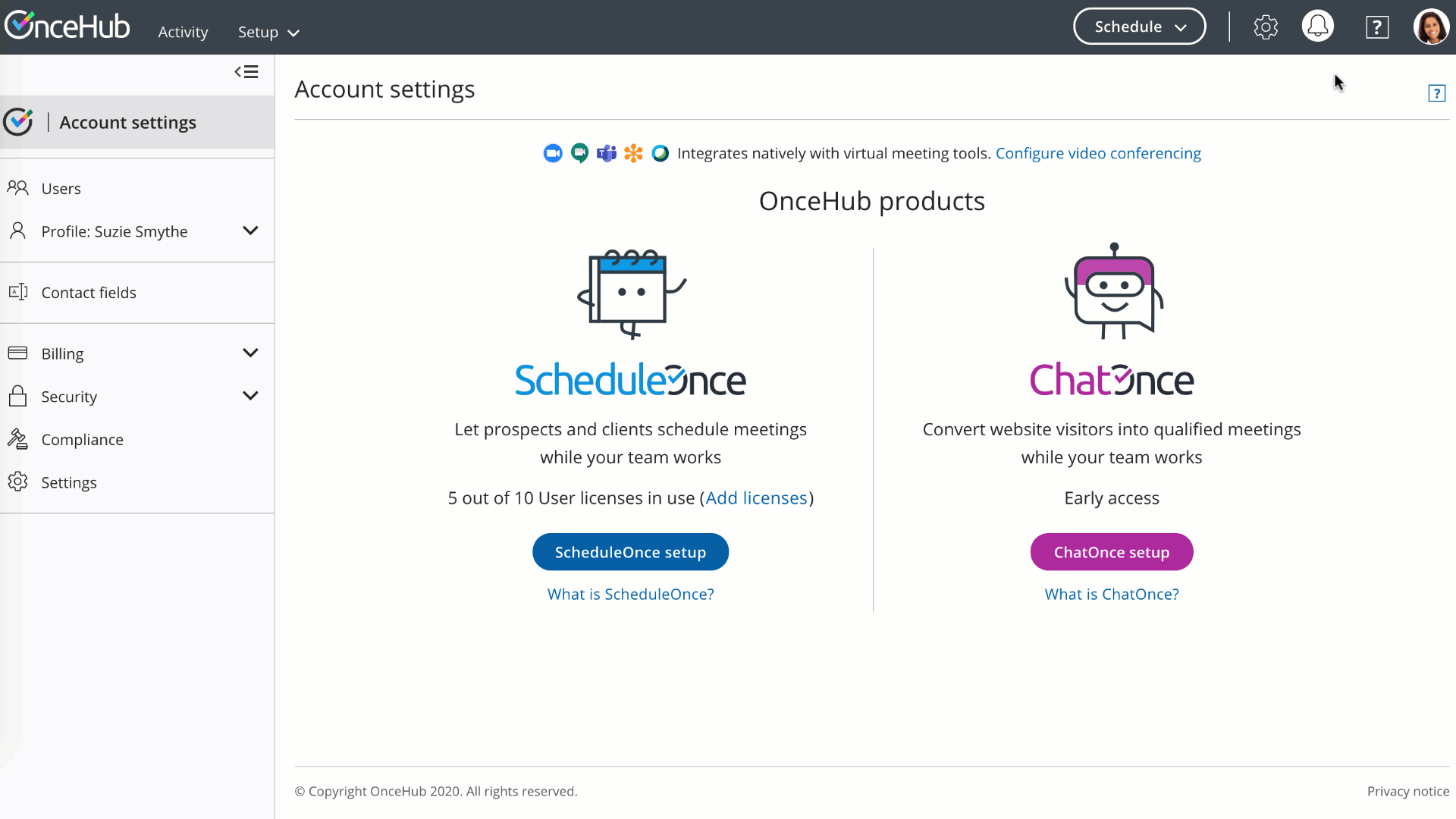Click the ChatOnce setup button
Viewport: 1456px width, 819px height.
[x=1111, y=552]
